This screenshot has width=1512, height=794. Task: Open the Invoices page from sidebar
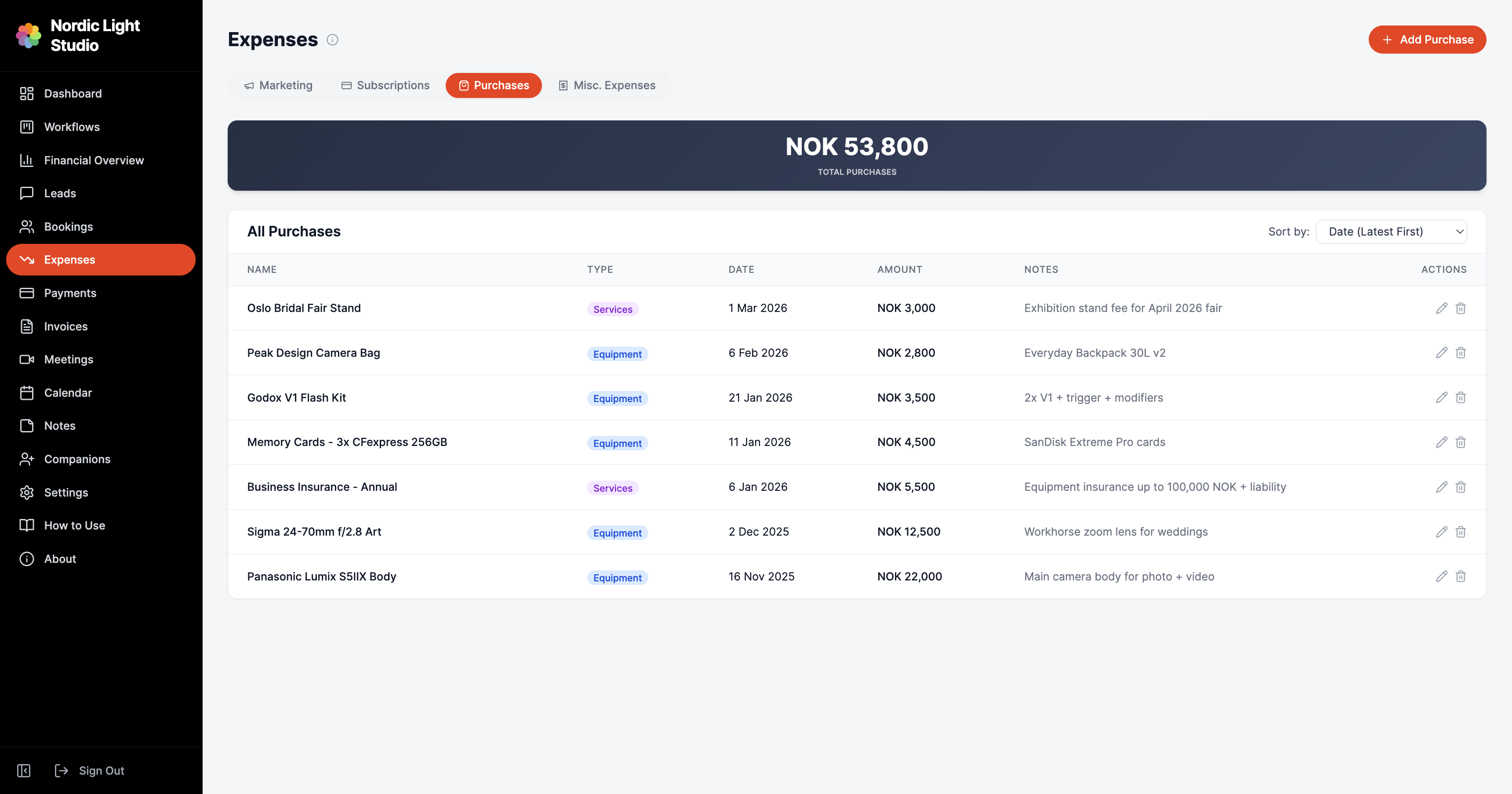click(x=66, y=326)
